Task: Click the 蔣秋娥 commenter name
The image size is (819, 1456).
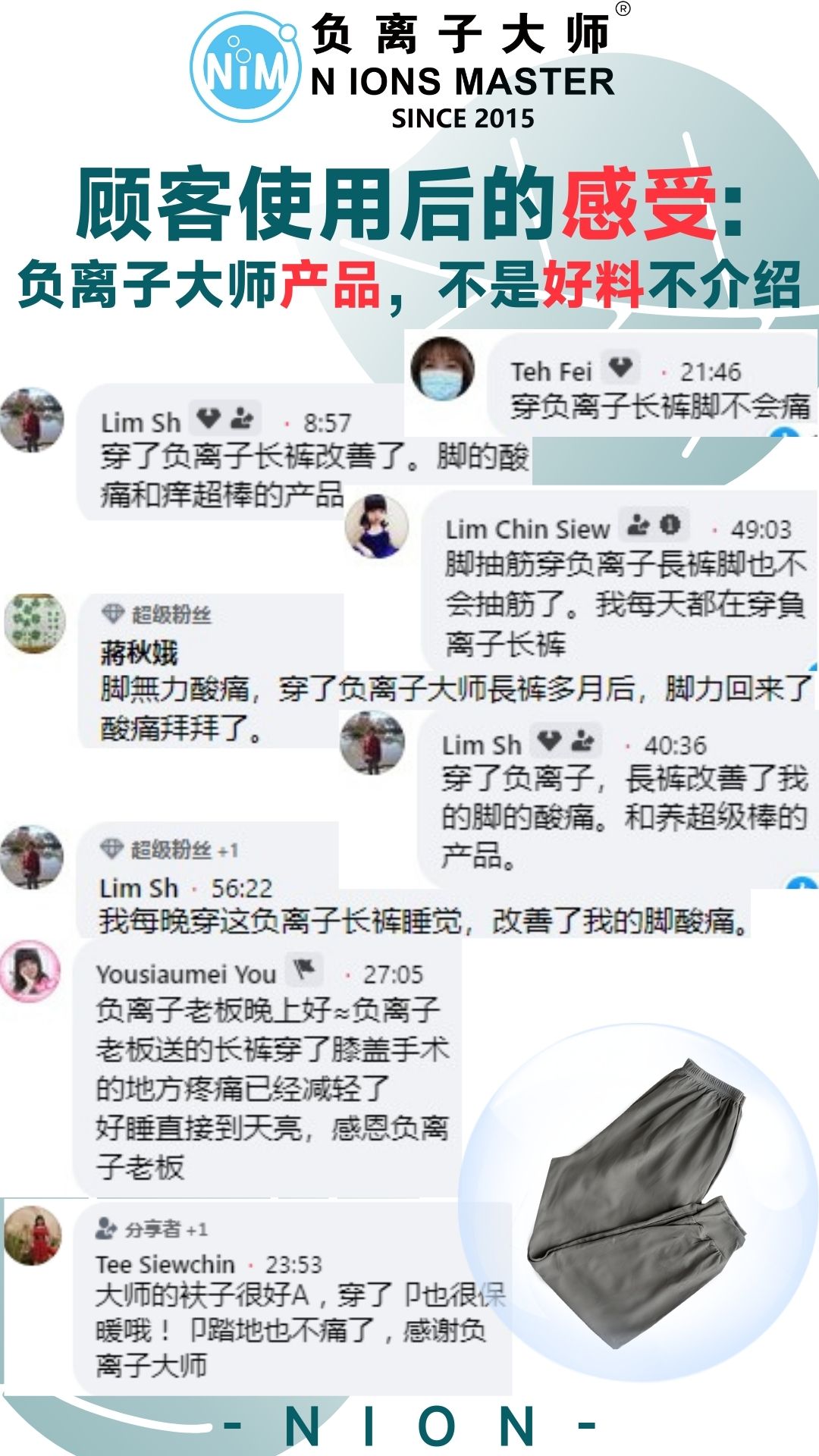Action: click(139, 652)
